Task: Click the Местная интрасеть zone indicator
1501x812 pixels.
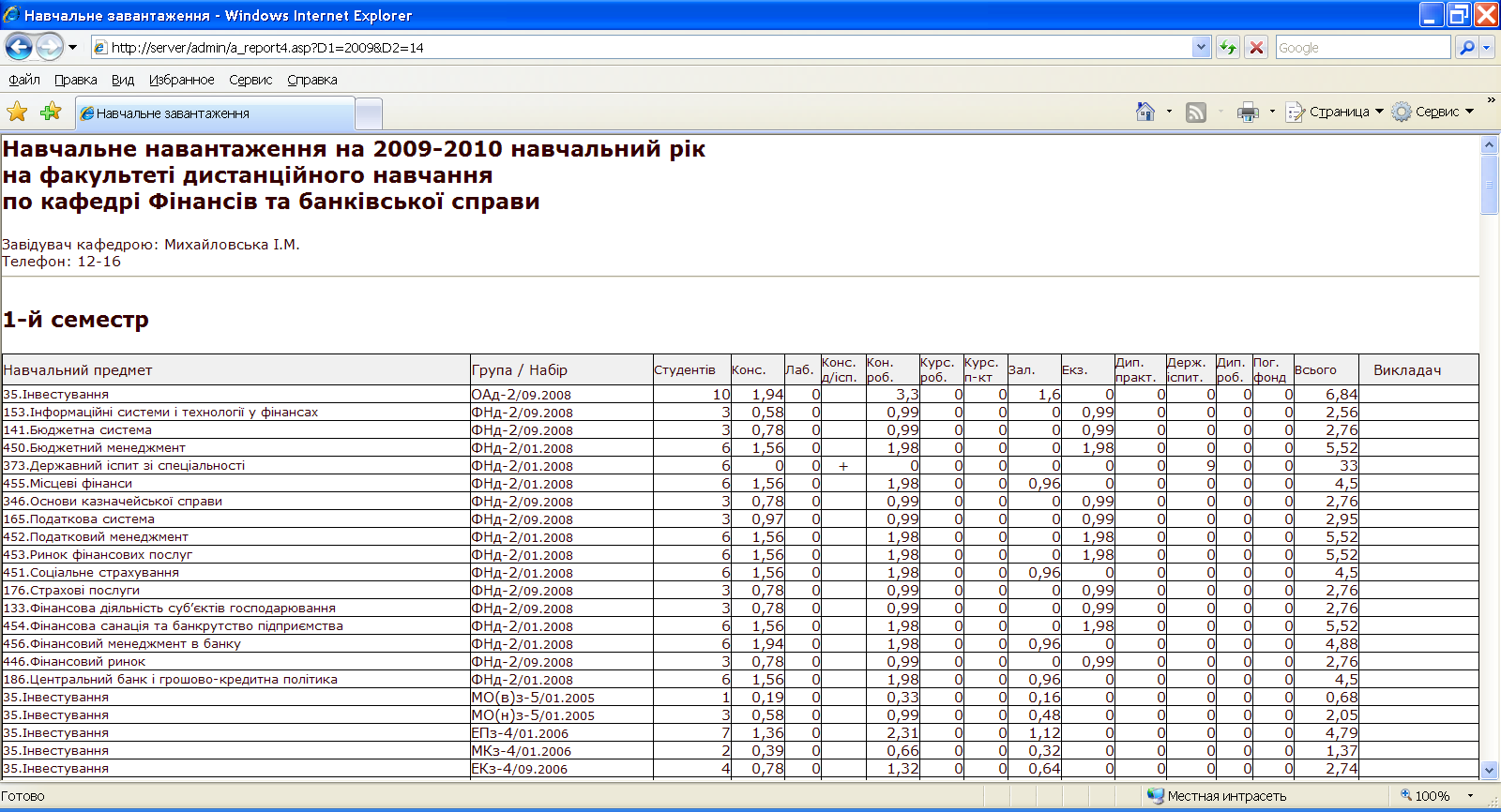Action: pos(1216,795)
